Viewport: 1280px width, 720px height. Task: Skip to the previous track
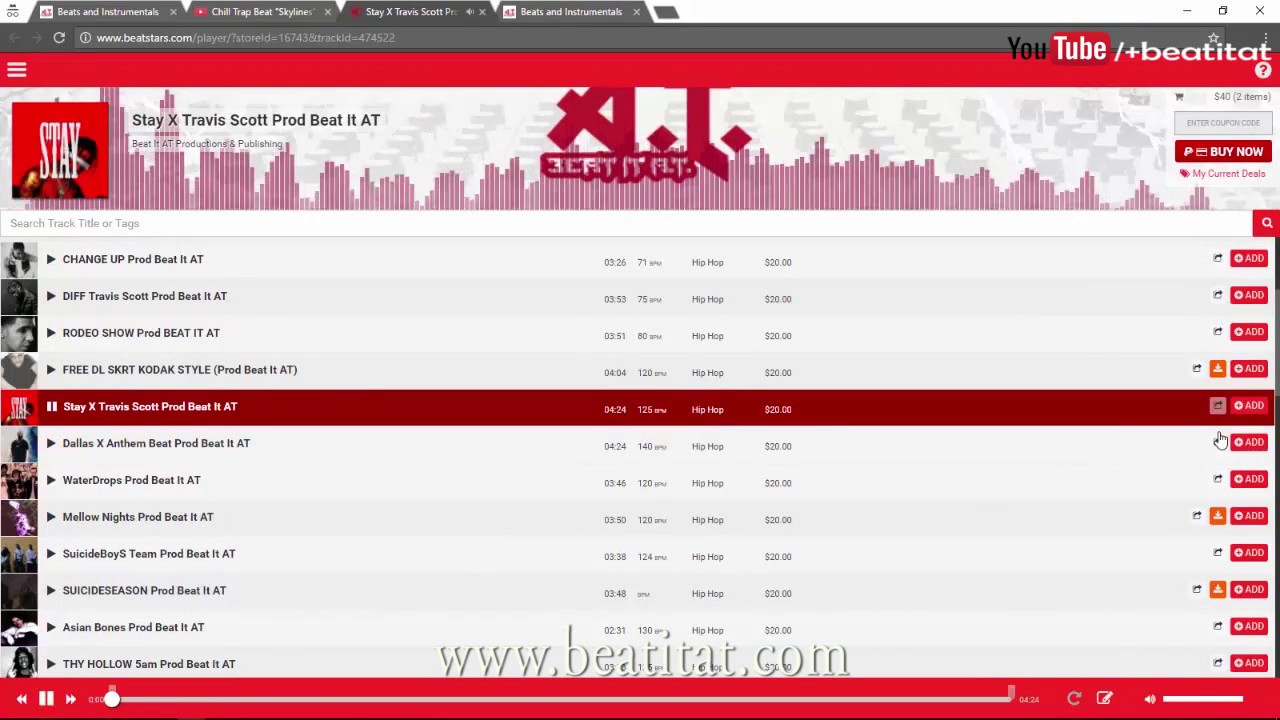pyautogui.click(x=21, y=699)
